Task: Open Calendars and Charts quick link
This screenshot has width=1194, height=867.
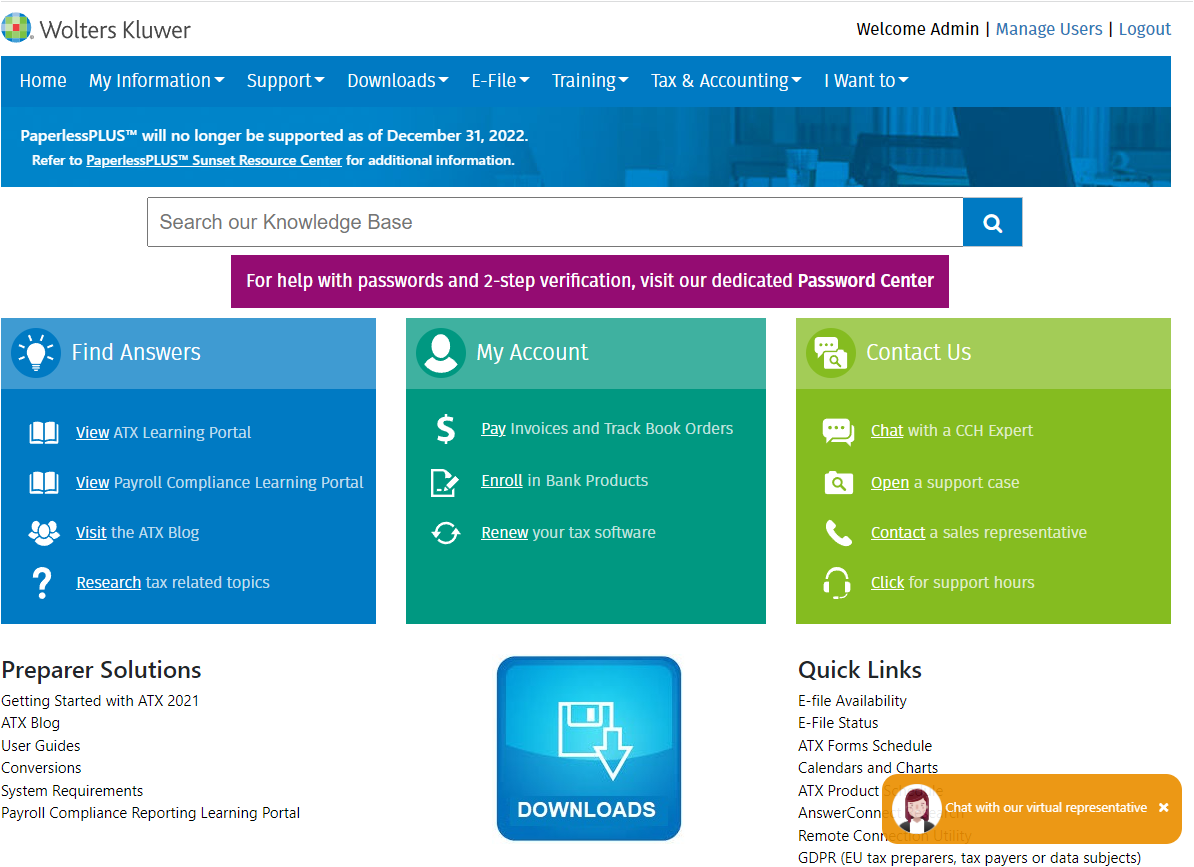Action: 867,768
